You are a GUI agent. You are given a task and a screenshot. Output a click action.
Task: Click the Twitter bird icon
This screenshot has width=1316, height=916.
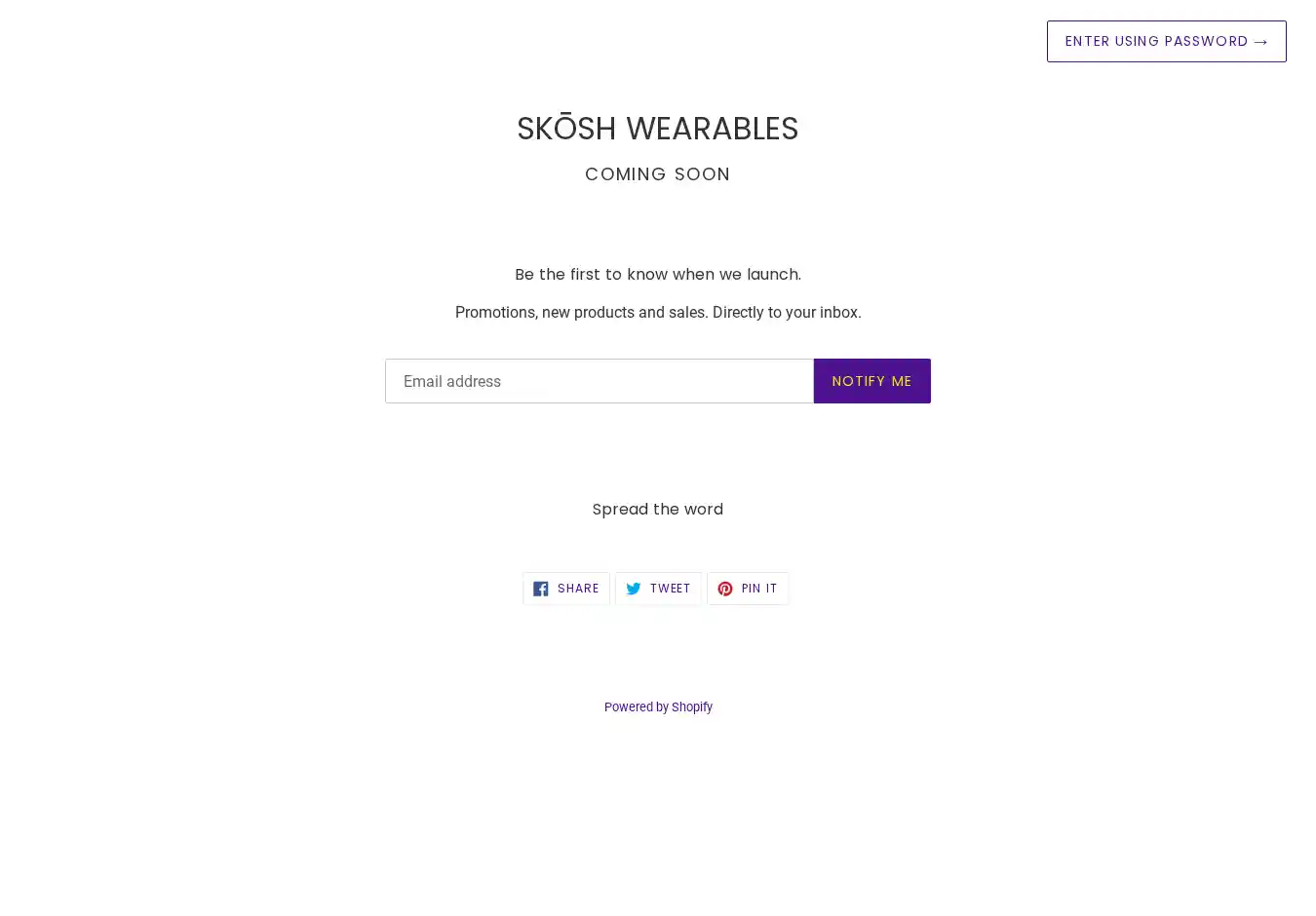634,589
